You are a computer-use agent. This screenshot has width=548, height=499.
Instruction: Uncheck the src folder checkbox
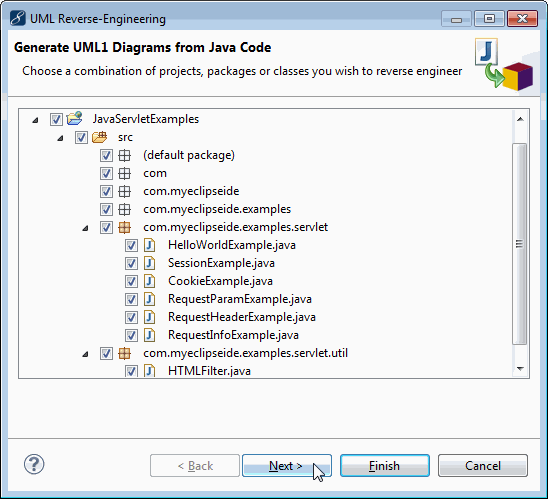tap(81, 137)
